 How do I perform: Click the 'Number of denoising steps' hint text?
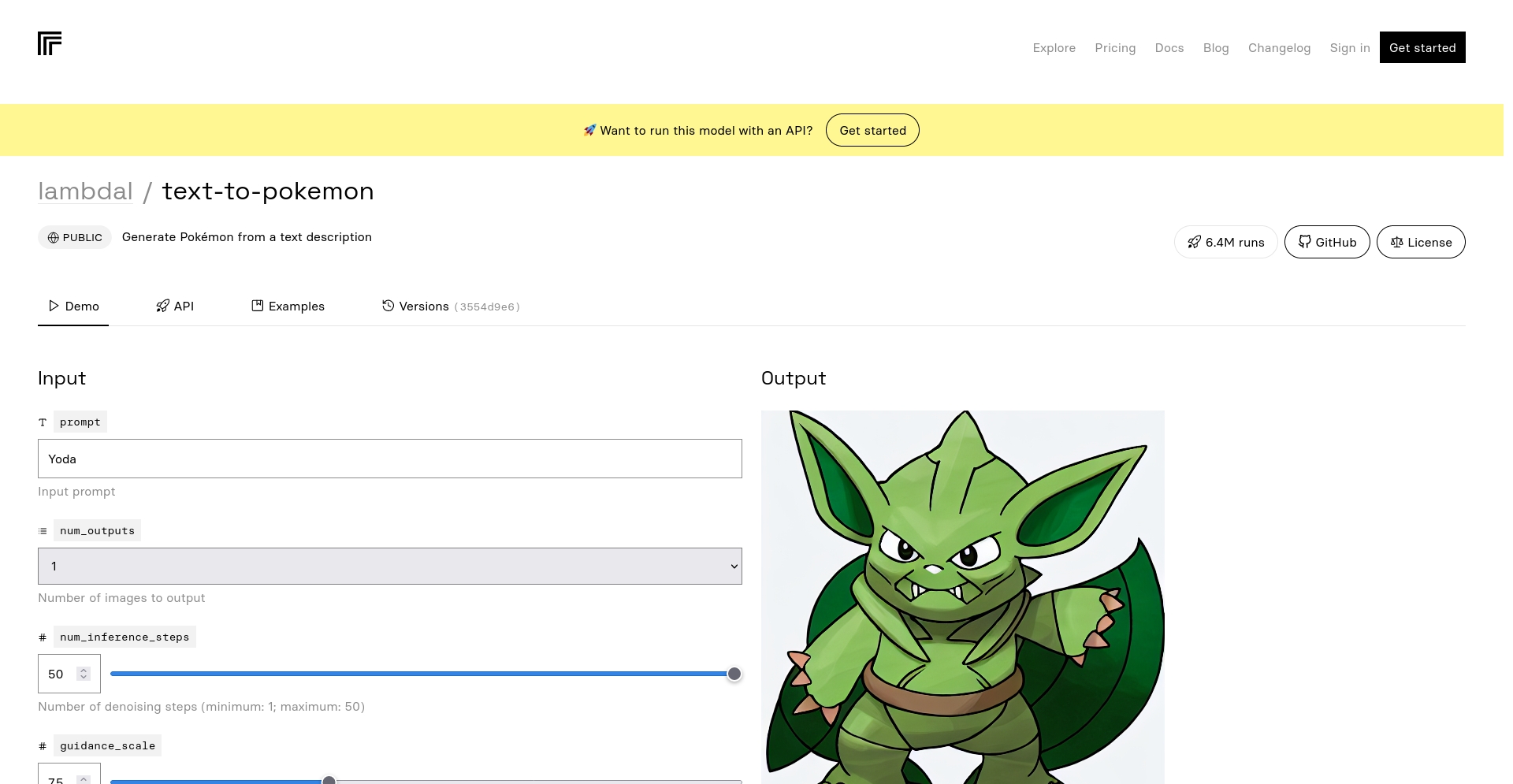click(202, 707)
